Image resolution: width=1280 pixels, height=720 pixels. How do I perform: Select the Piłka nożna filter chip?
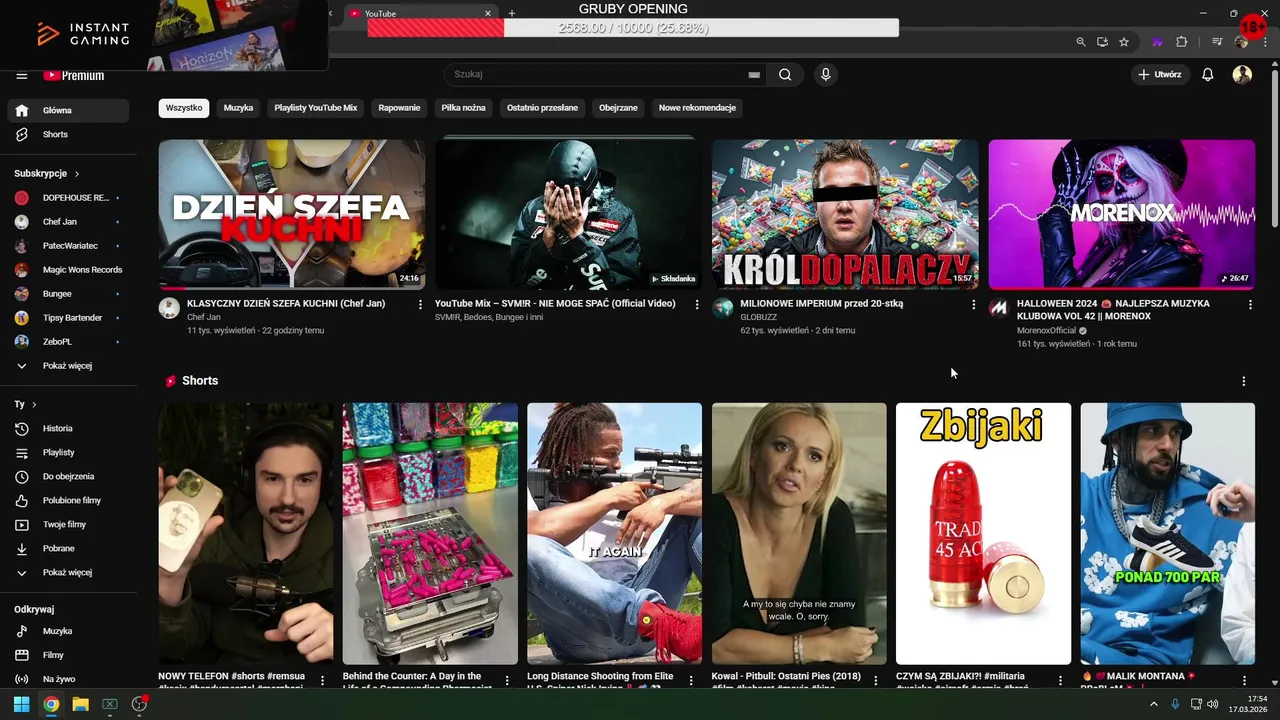(463, 108)
